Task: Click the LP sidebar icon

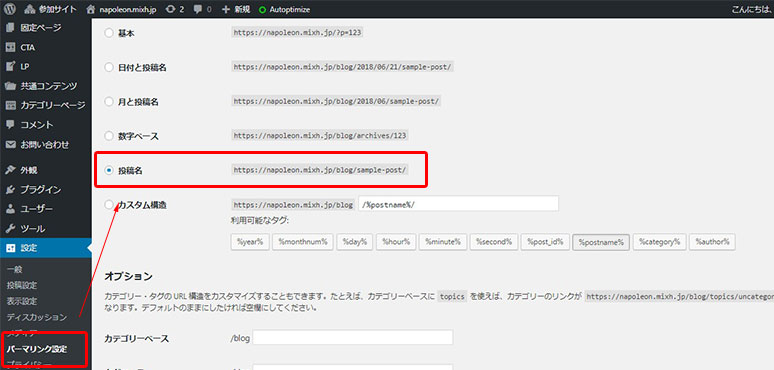Action: pyautogui.click(x=10, y=67)
